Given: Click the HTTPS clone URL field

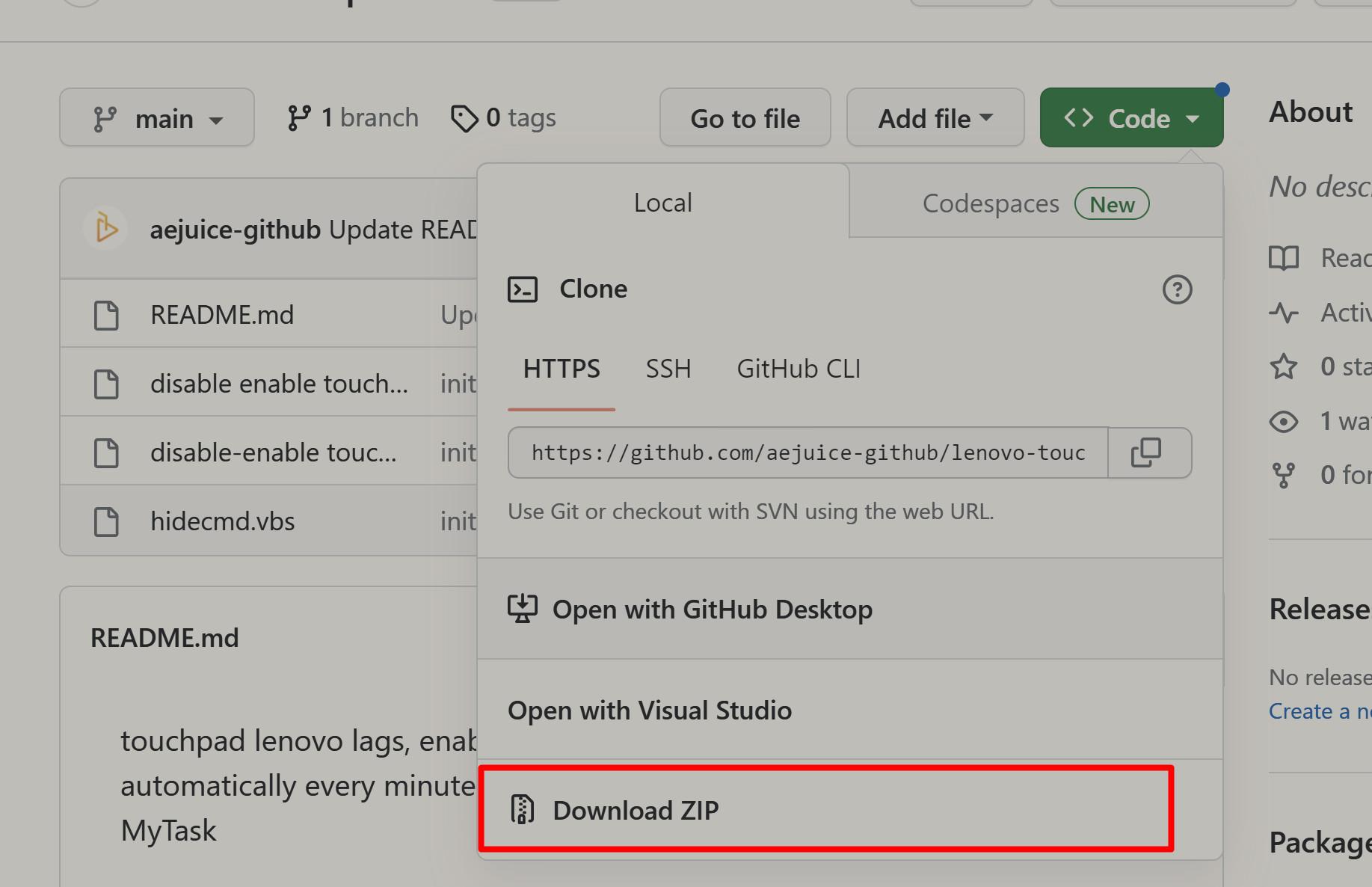Looking at the screenshot, I should click(807, 452).
